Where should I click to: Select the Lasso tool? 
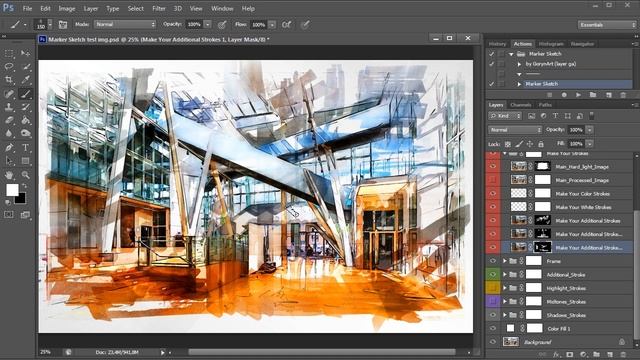pyautogui.click(x=9, y=67)
